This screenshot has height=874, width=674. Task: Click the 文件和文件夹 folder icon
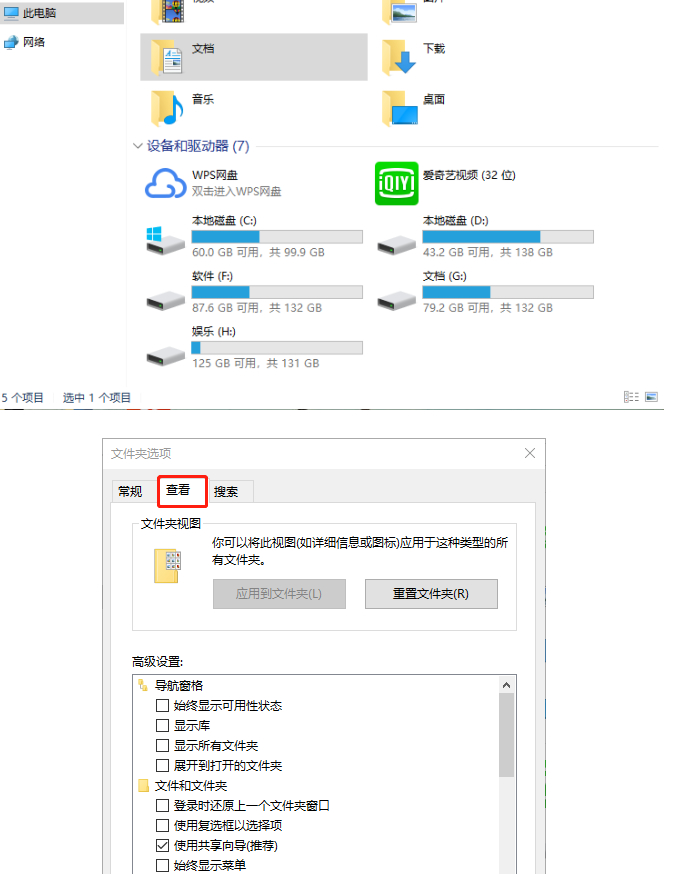coord(143,785)
